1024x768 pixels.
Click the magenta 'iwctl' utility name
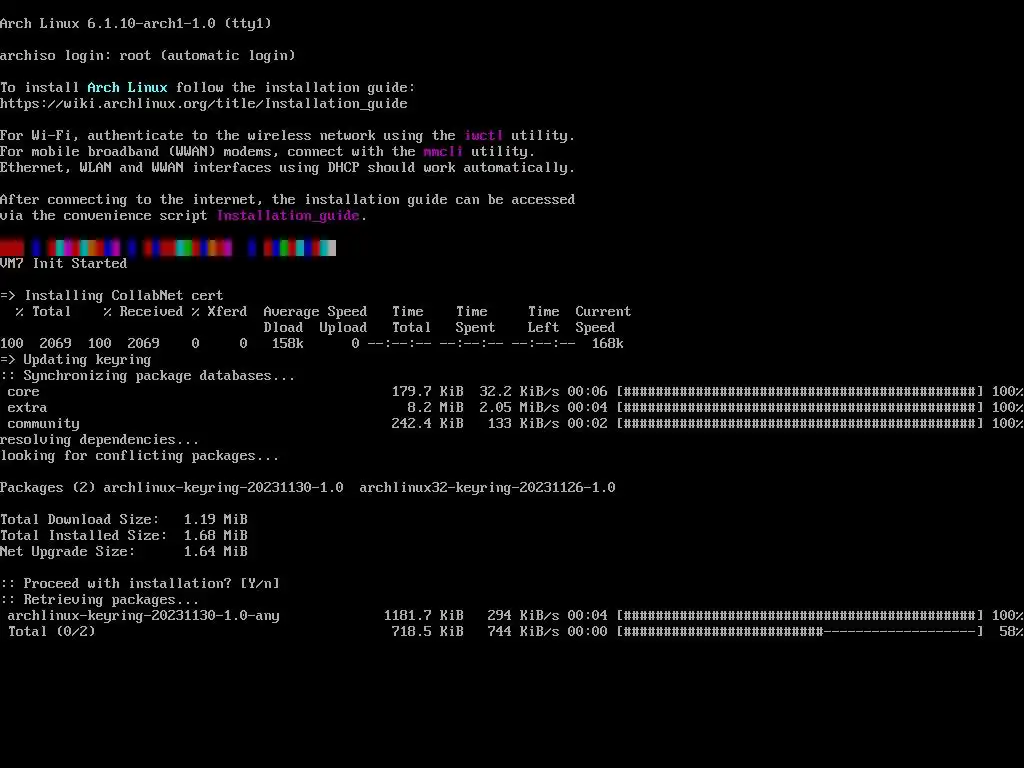pos(483,135)
